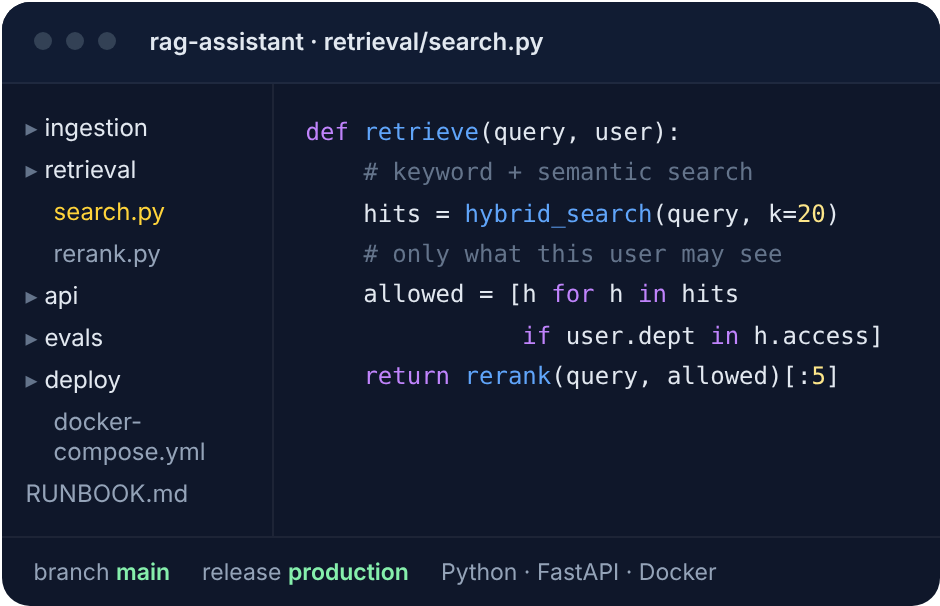Select the evals folder label
Viewport: 940px width, 606px height.
click(x=74, y=338)
